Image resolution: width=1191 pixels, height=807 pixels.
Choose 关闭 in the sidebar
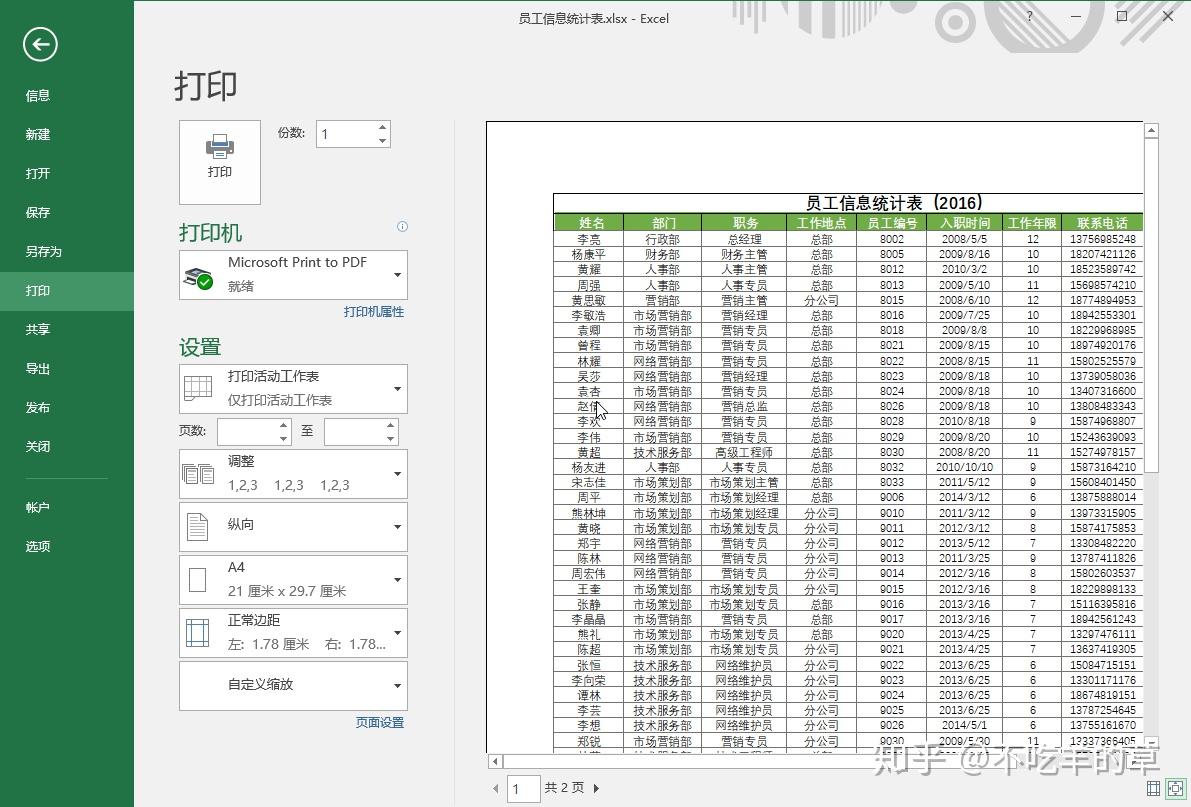point(67,447)
